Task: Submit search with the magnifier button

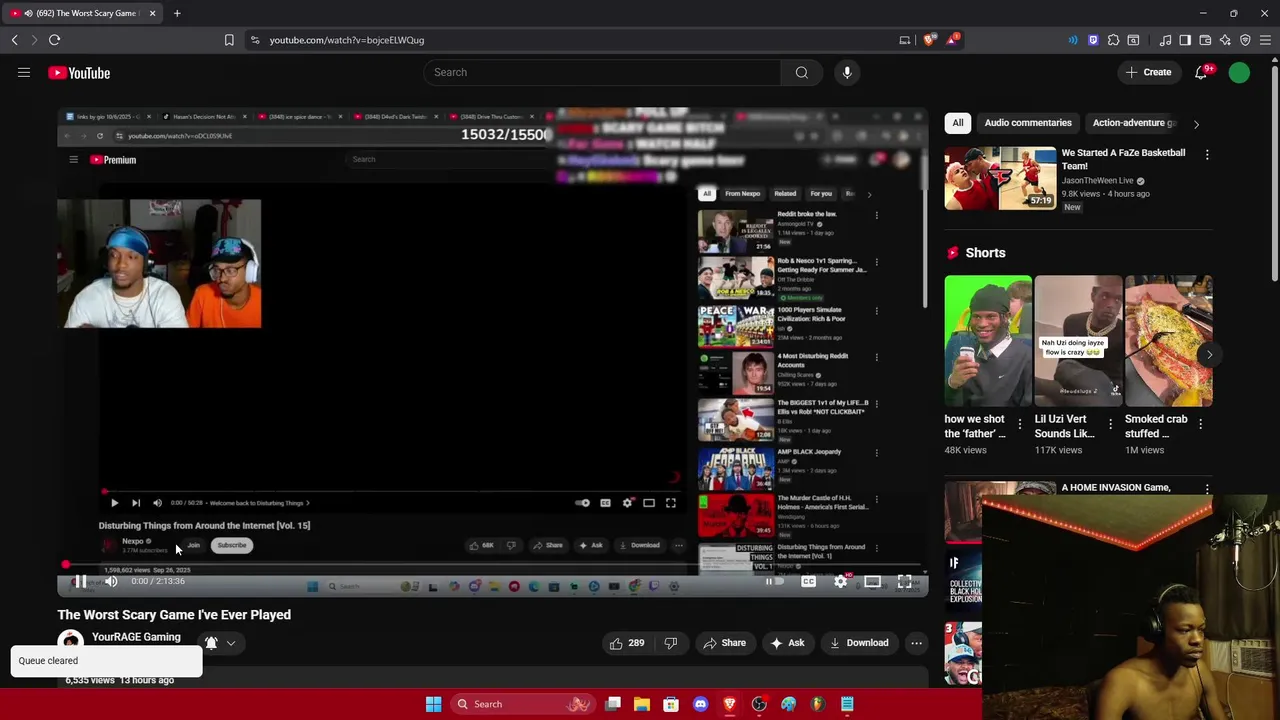Action: [x=801, y=72]
